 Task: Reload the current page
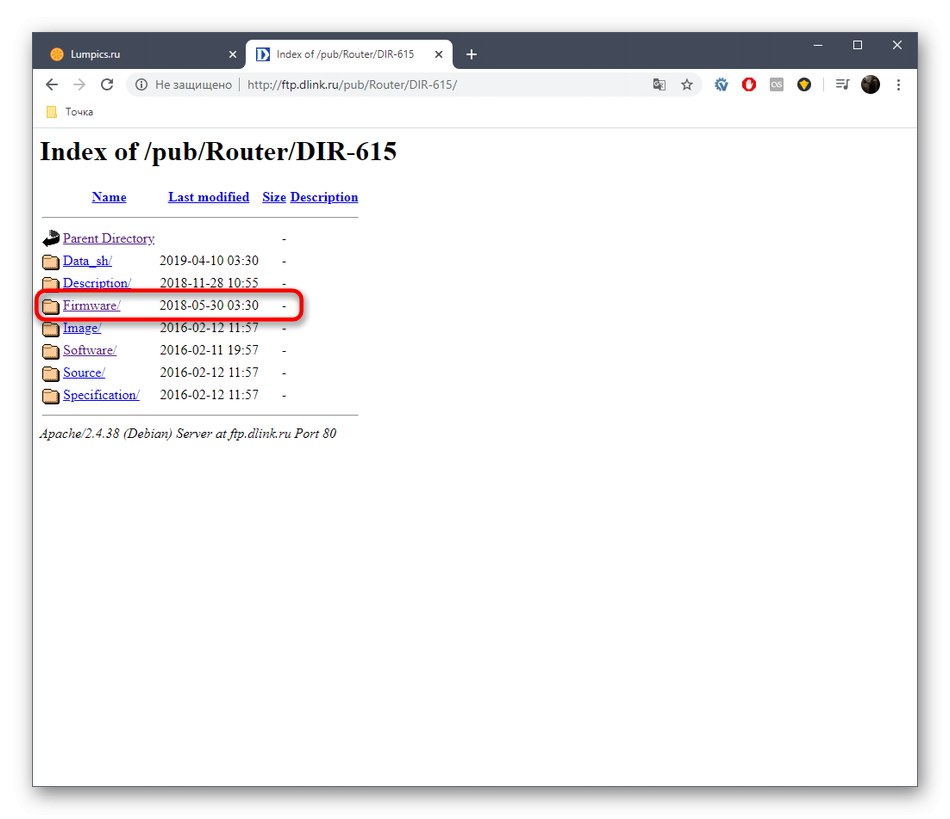(x=107, y=85)
